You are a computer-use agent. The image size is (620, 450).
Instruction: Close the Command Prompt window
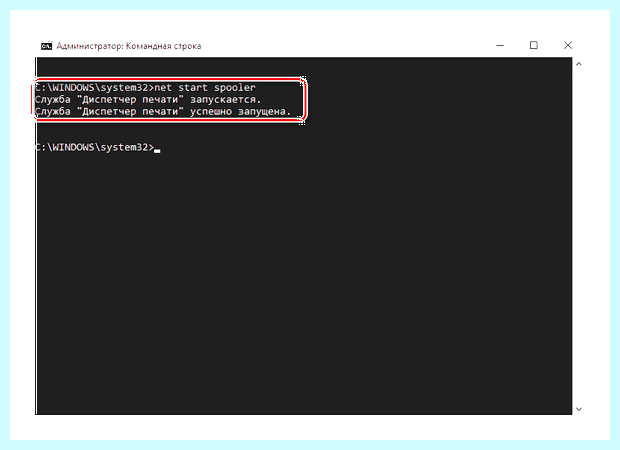pos(568,45)
